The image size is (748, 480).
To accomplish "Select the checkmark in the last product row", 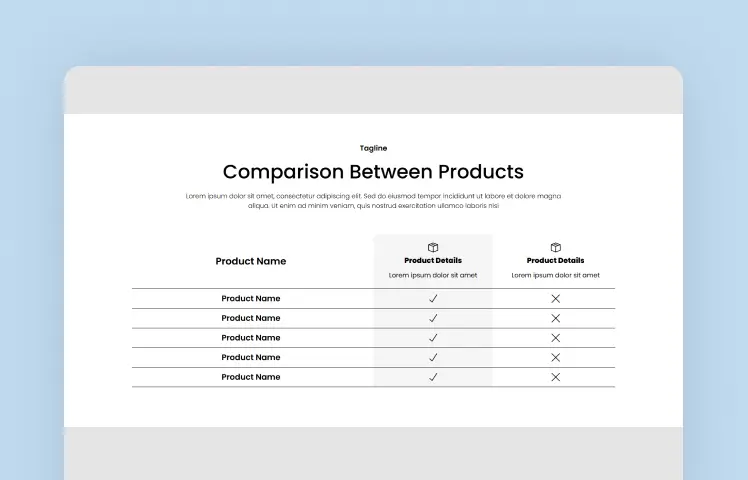I will point(433,377).
